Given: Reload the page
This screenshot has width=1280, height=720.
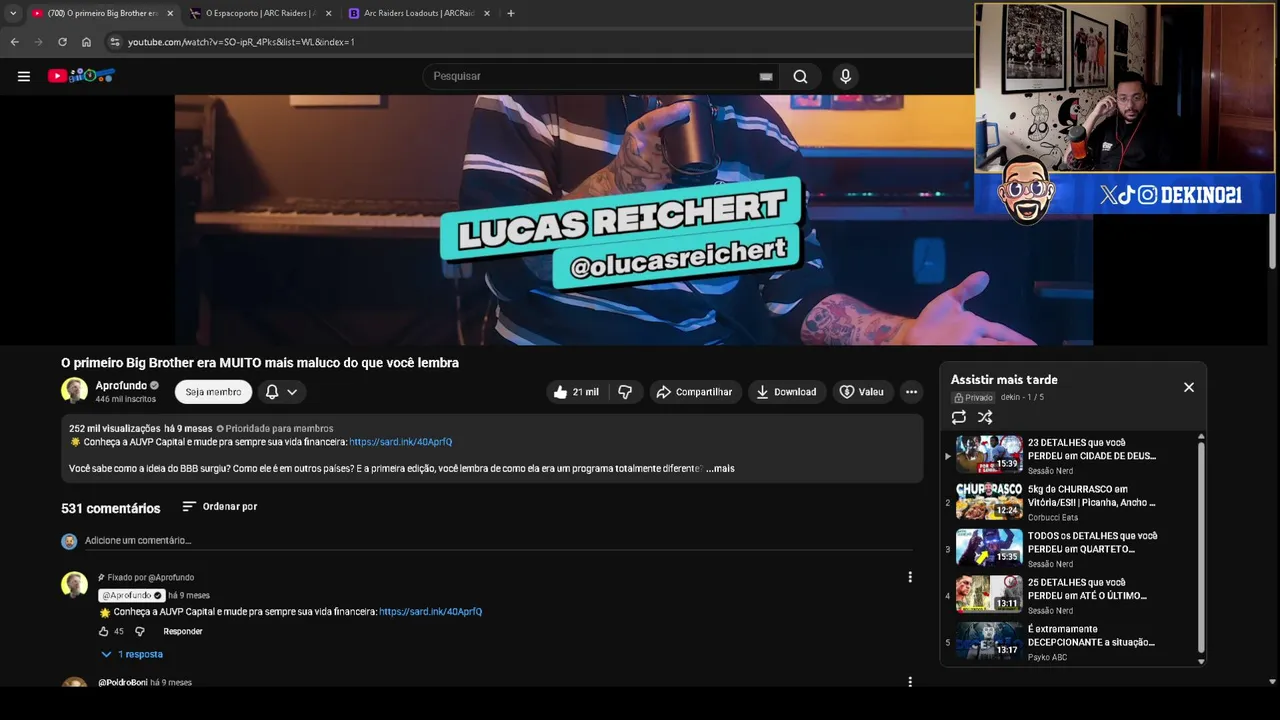Looking at the screenshot, I should pyautogui.click(x=62, y=42).
